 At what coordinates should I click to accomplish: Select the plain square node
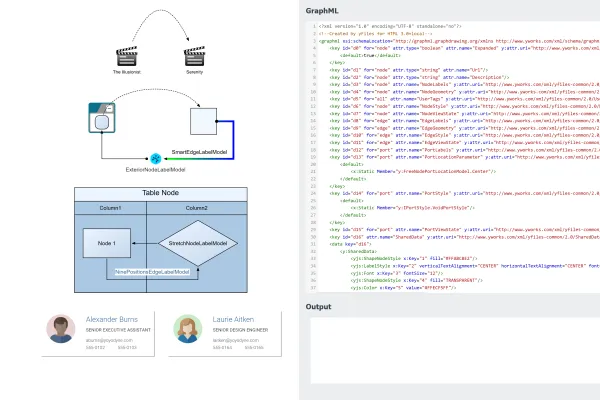[x=204, y=121]
